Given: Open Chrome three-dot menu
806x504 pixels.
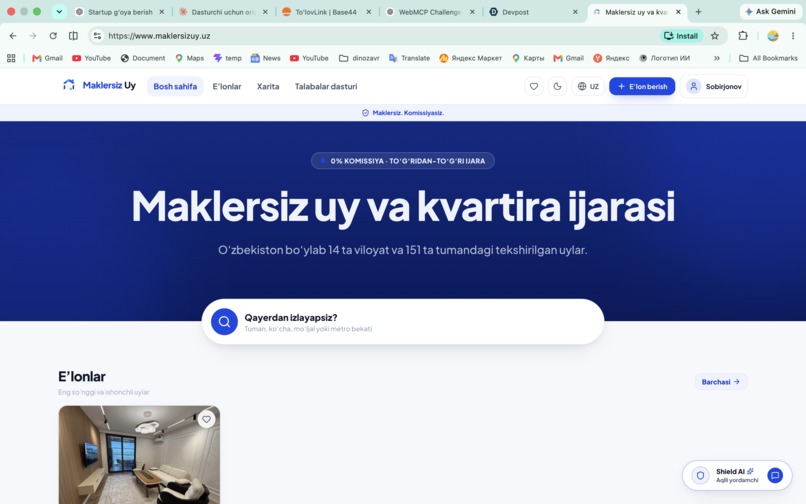Looking at the screenshot, I should pos(793,35).
